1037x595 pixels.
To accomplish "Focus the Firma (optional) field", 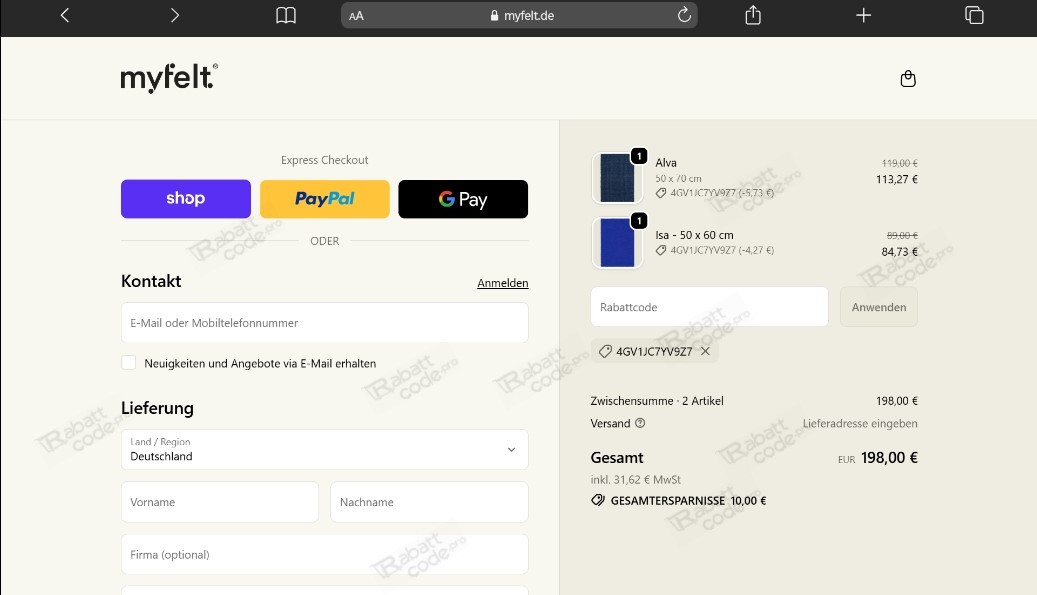I will point(325,554).
